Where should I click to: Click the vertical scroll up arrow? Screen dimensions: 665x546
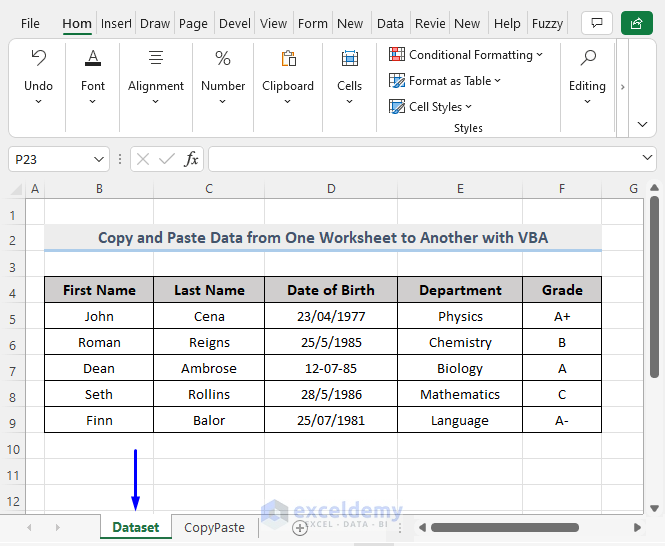(654, 188)
